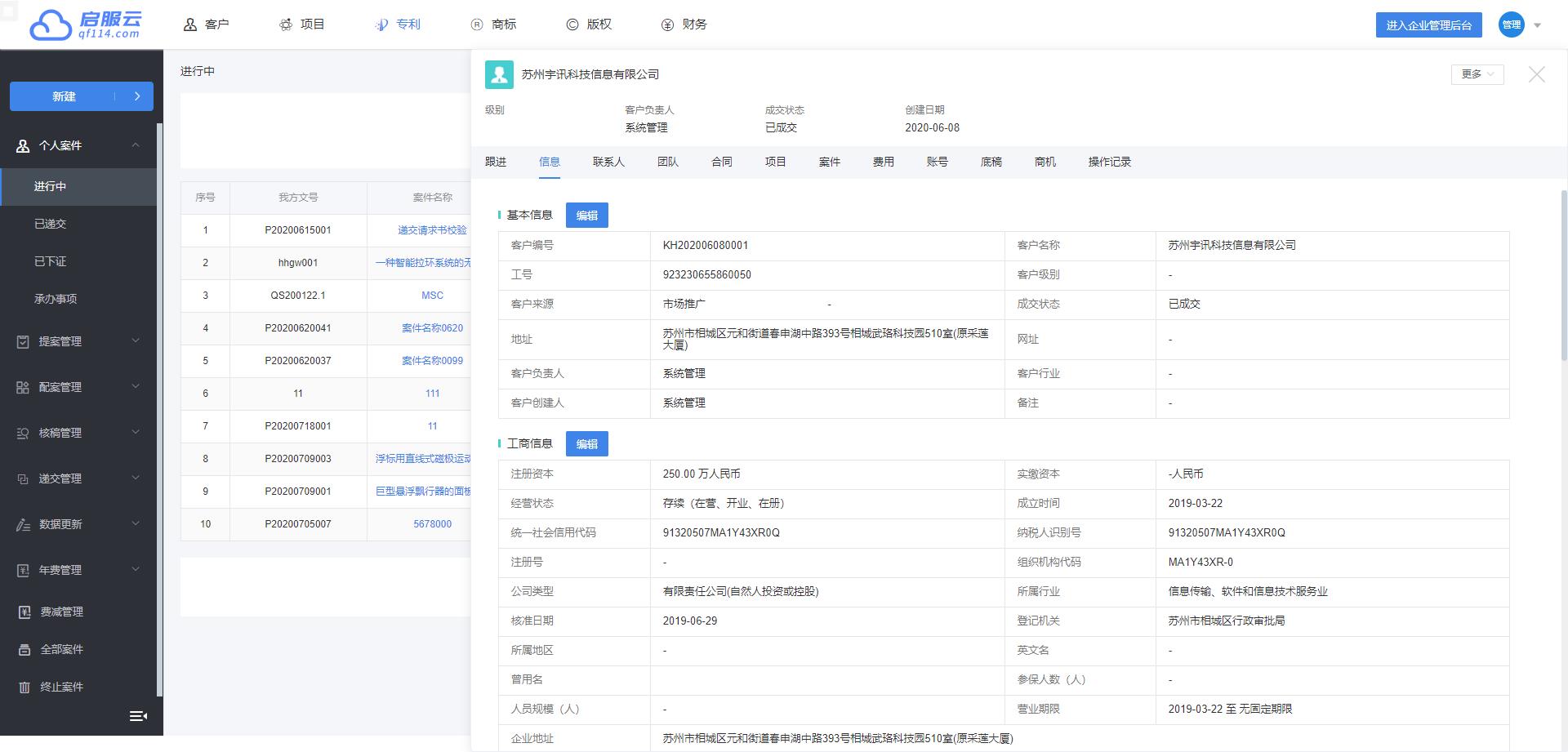Click the 个人案件 person icon
The image size is (1568, 752).
tap(23, 145)
